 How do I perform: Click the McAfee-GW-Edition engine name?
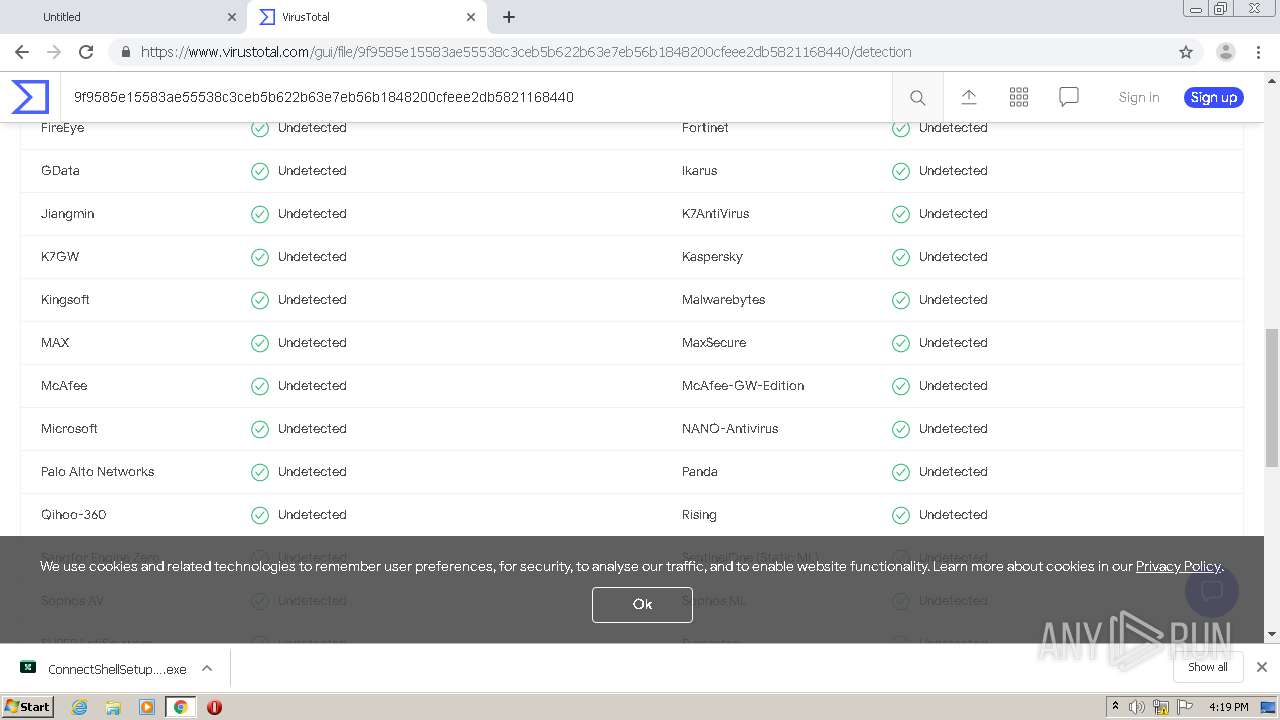[x=743, y=386]
